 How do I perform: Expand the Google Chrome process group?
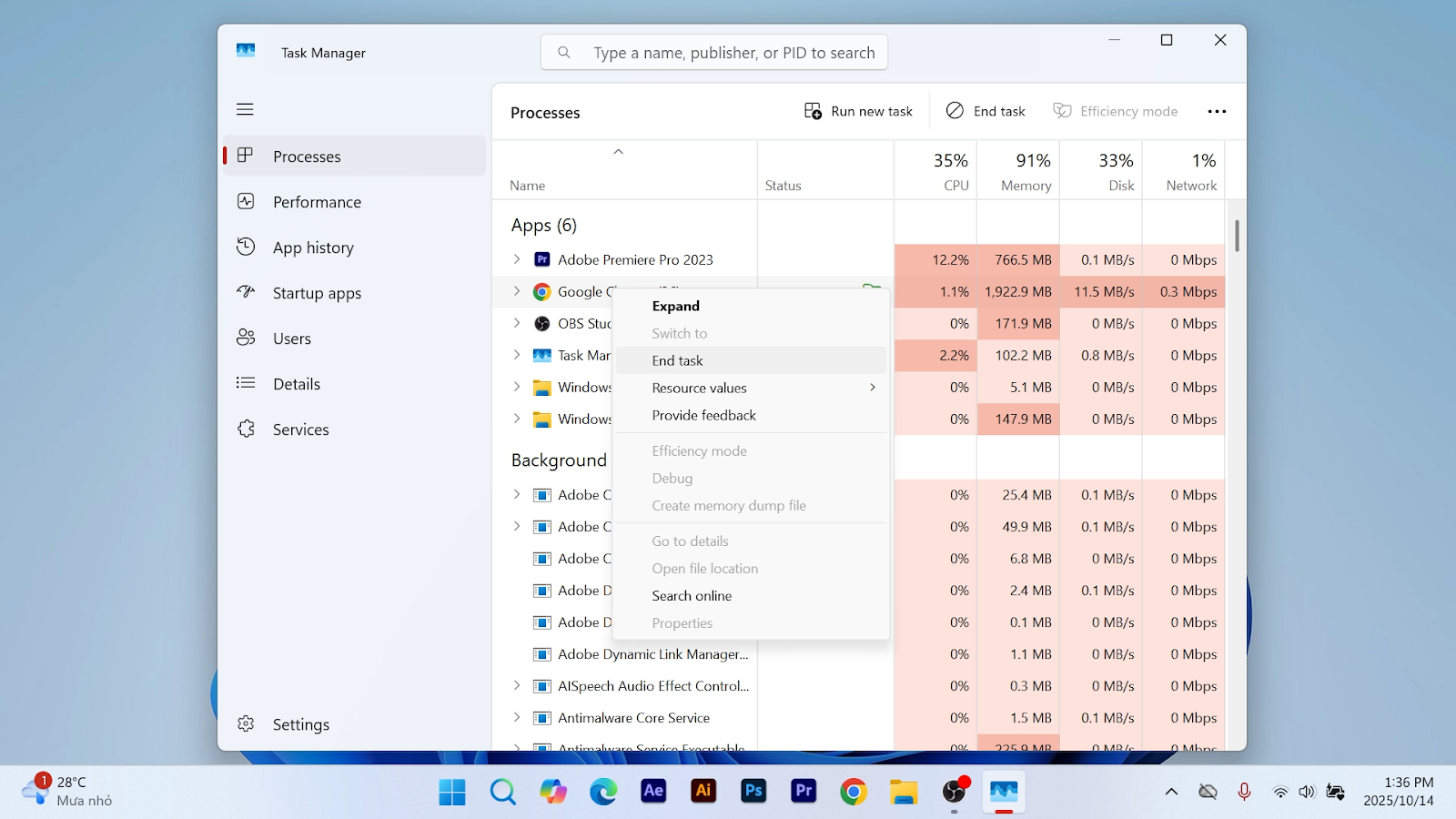517,291
